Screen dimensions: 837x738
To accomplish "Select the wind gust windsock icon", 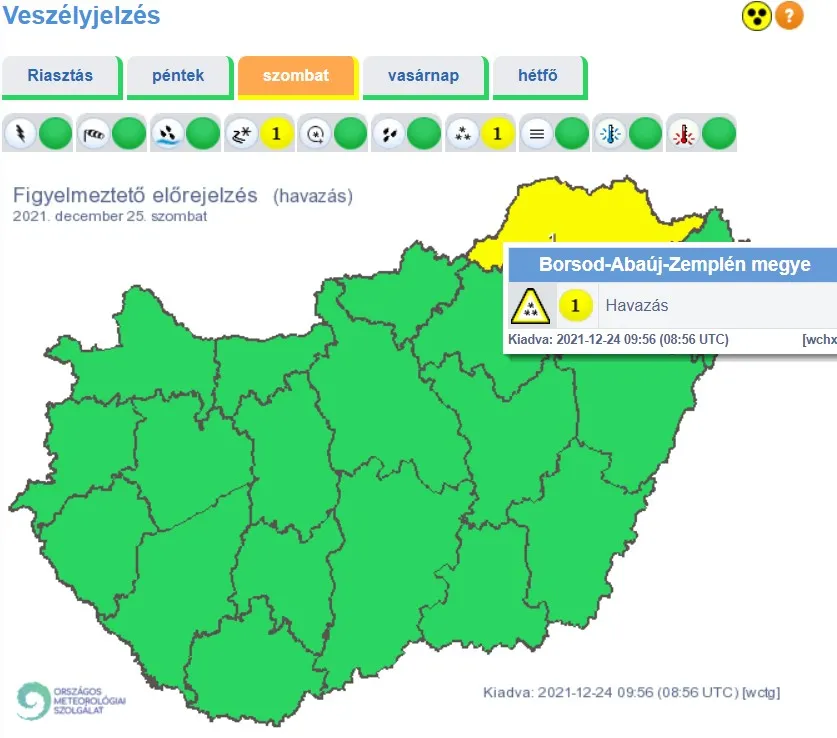I will [x=94, y=133].
